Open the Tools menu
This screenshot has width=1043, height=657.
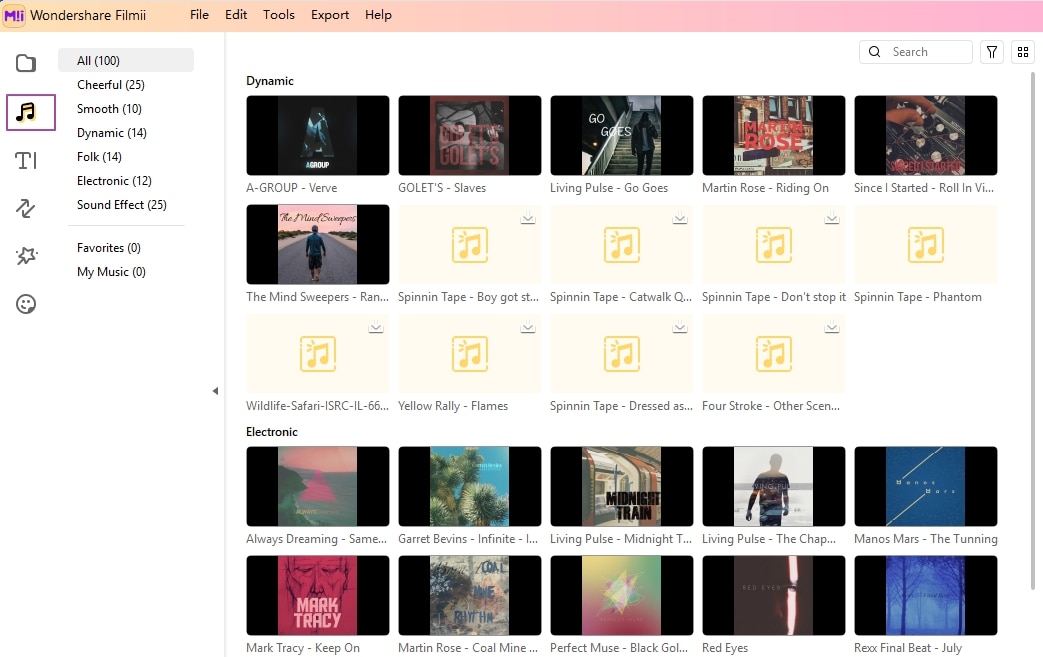(x=279, y=15)
